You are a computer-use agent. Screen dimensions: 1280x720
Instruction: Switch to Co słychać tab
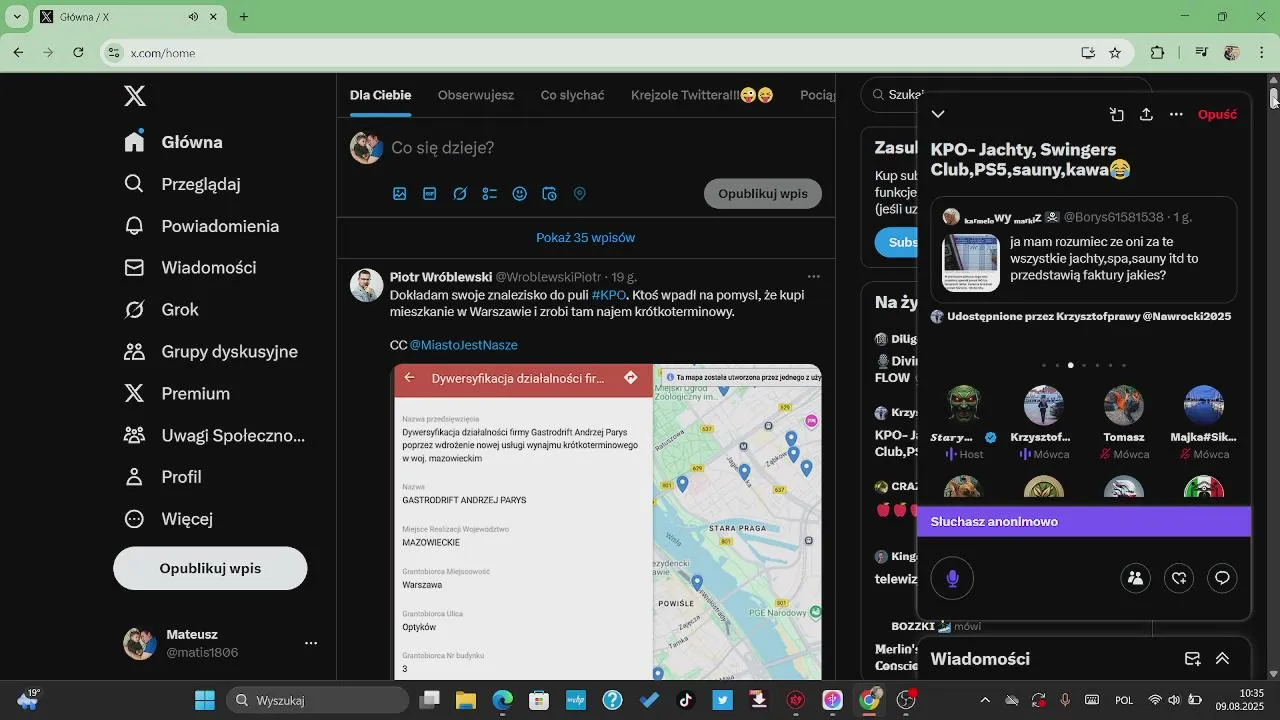tap(573, 95)
